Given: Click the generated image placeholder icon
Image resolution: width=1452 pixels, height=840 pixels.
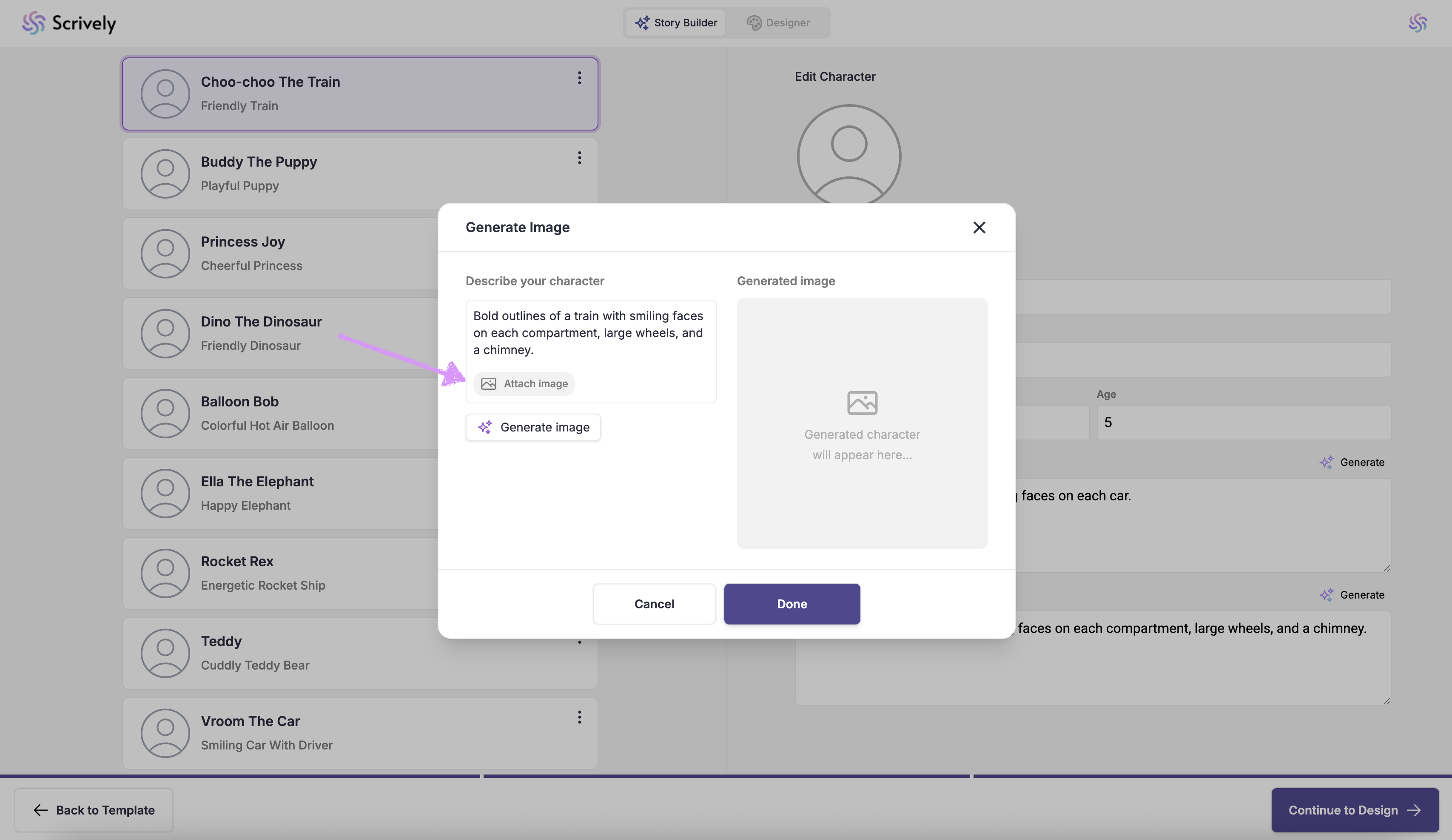Looking at the screenshot, I should (862, 403).
